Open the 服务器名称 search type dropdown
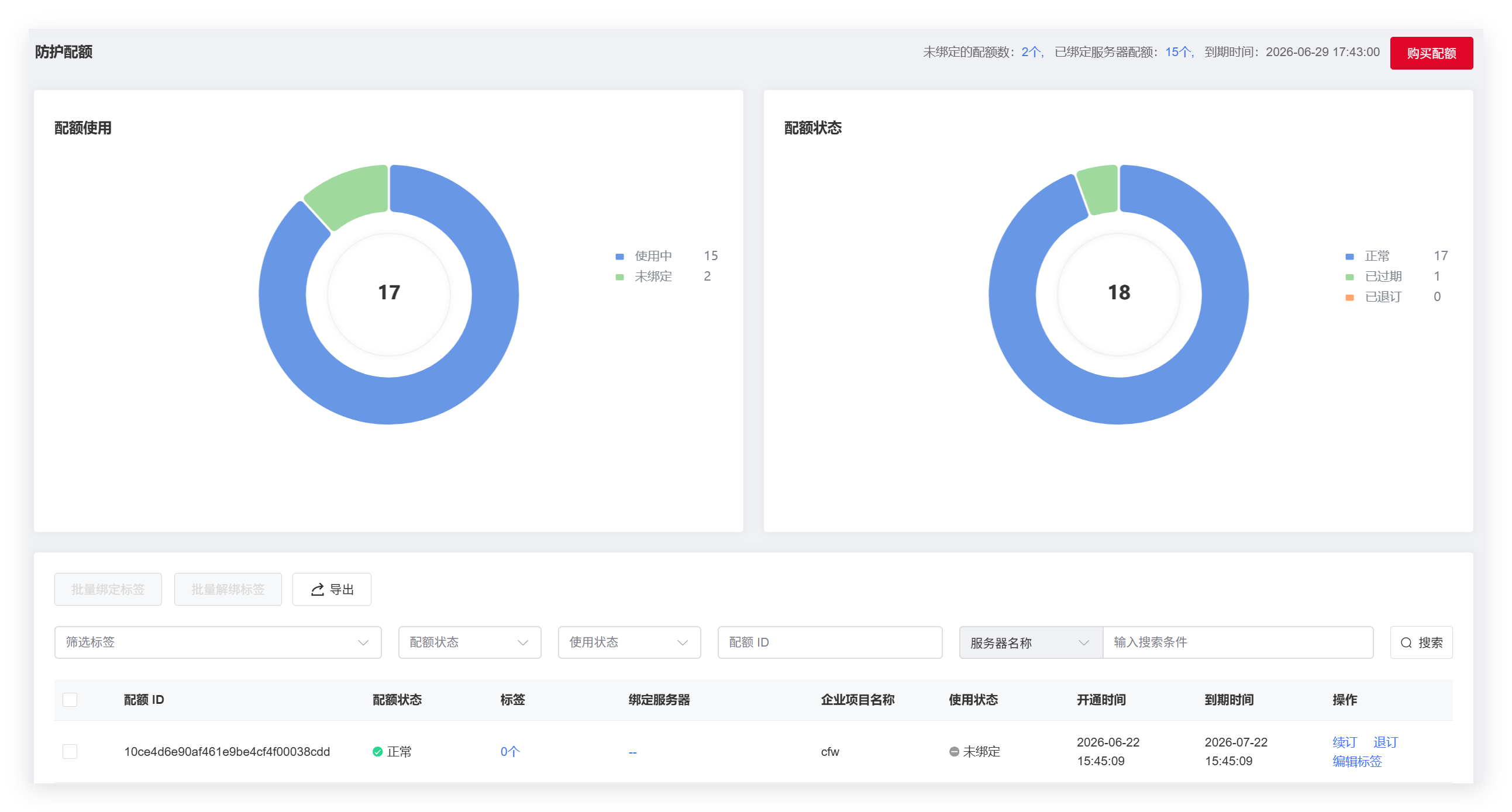The image size is (1512, 812). click(1031, 642)
